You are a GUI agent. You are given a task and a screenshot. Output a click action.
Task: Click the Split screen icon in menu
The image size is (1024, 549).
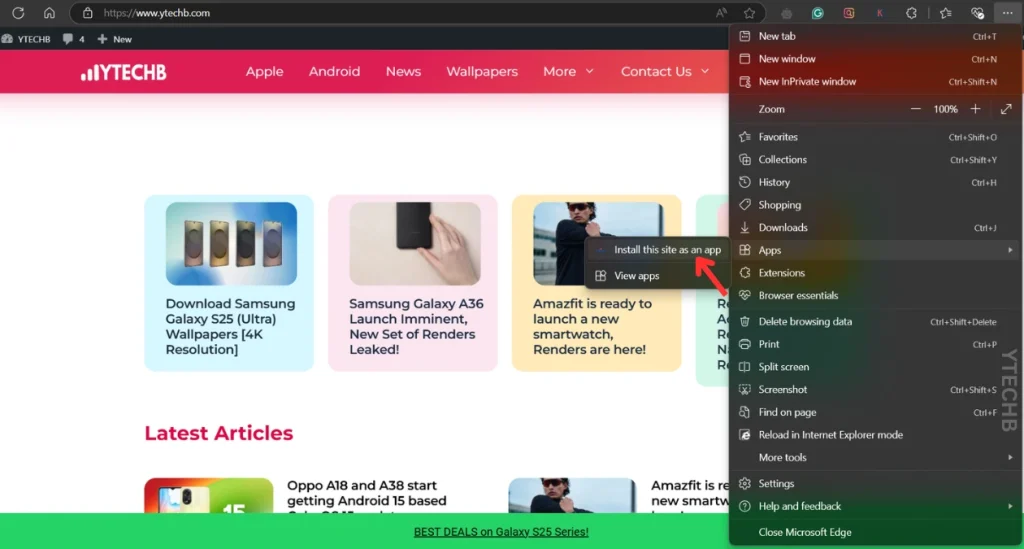click(x=744, y=367)
